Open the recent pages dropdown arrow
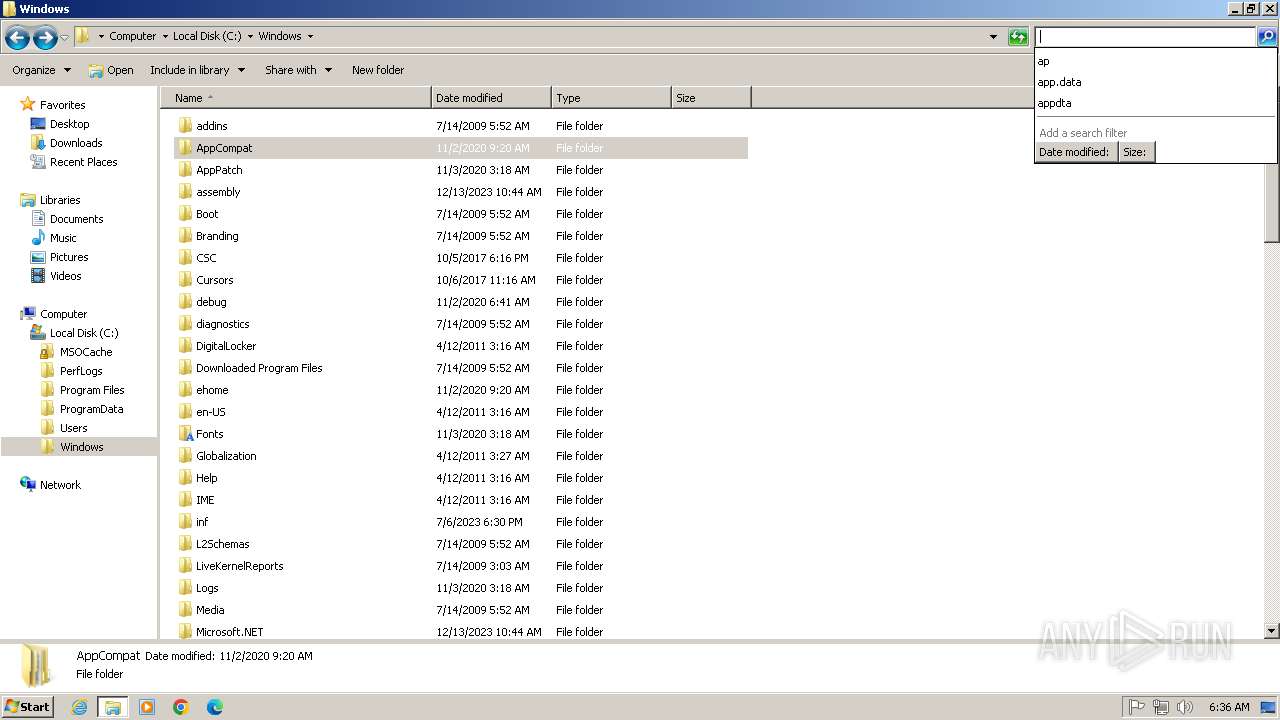The image size is (1280, 720). [64, 38]
